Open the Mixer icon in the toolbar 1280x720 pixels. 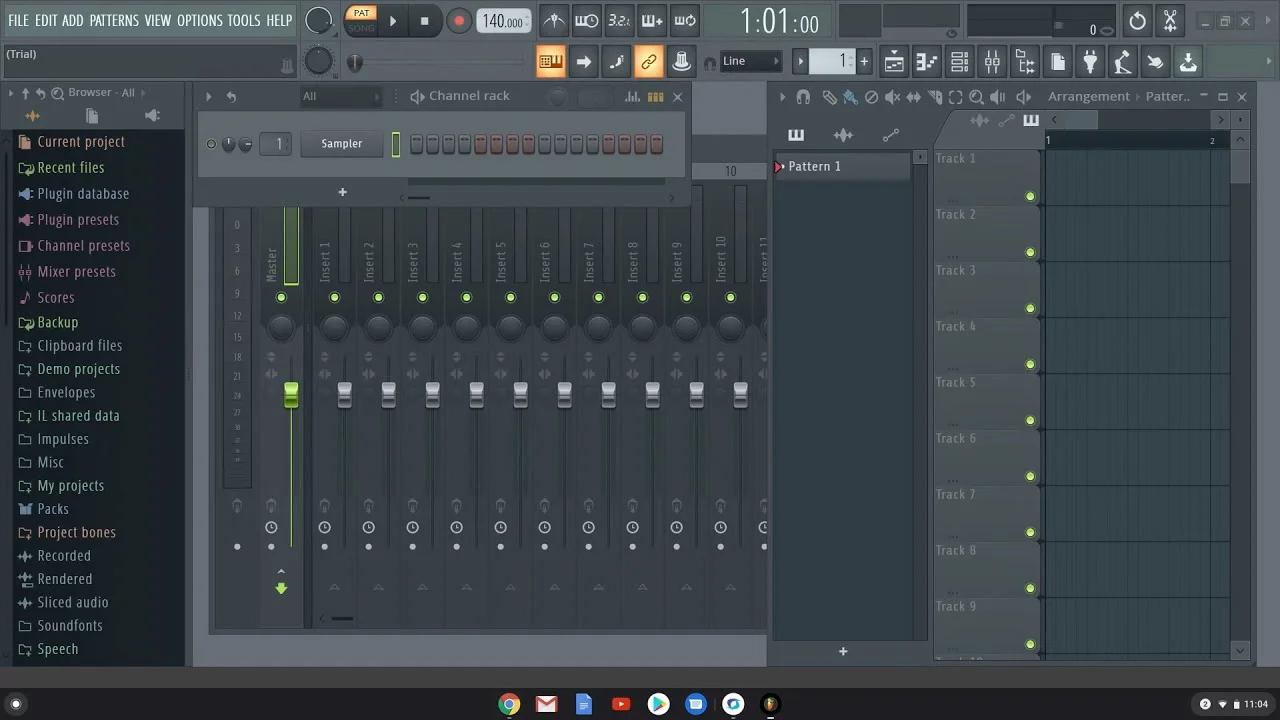(992, 61)
